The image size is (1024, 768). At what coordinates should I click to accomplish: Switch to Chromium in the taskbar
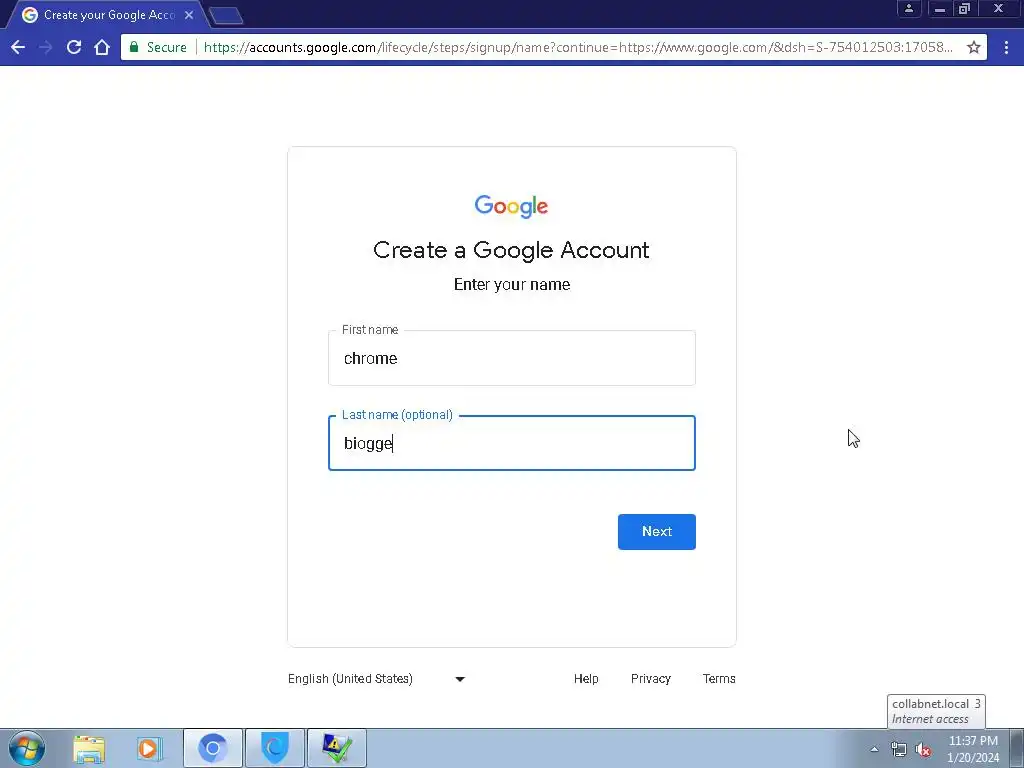click(x=212, y=748)
